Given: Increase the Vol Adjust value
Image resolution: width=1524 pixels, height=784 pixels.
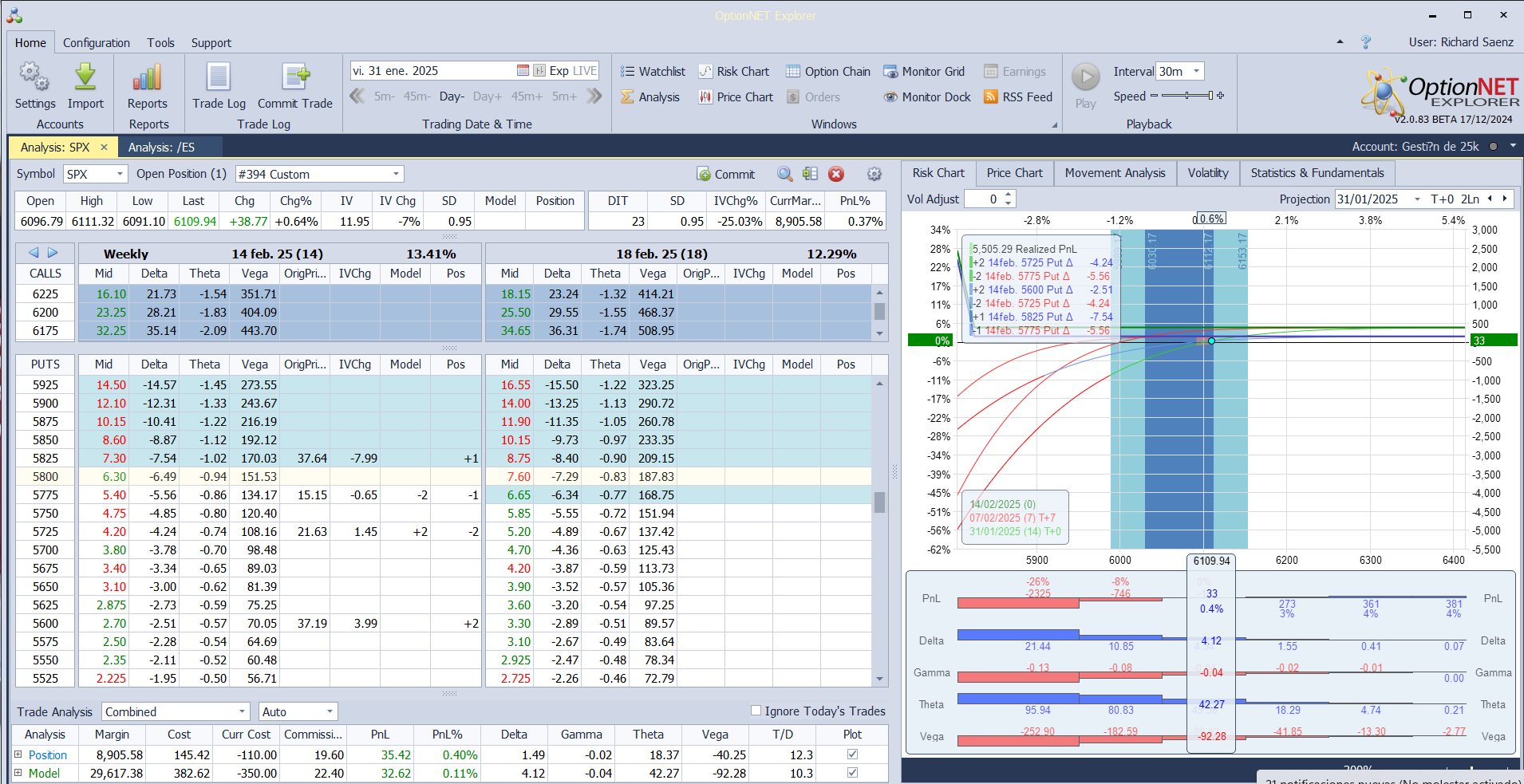Looking at the screenshot, I should tap(1009, 195).
